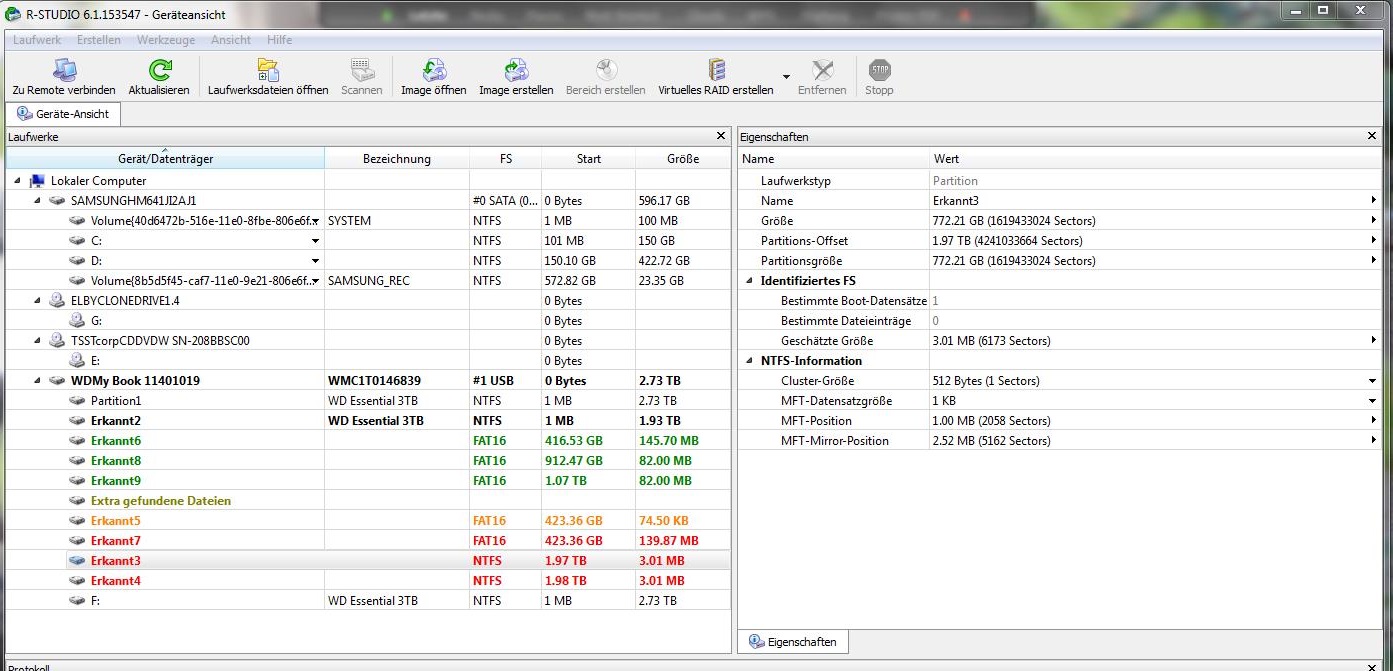This screenshot has height=671, width=1393.
Task: Open the Erstellen menu
Action: tap(99, 40)
